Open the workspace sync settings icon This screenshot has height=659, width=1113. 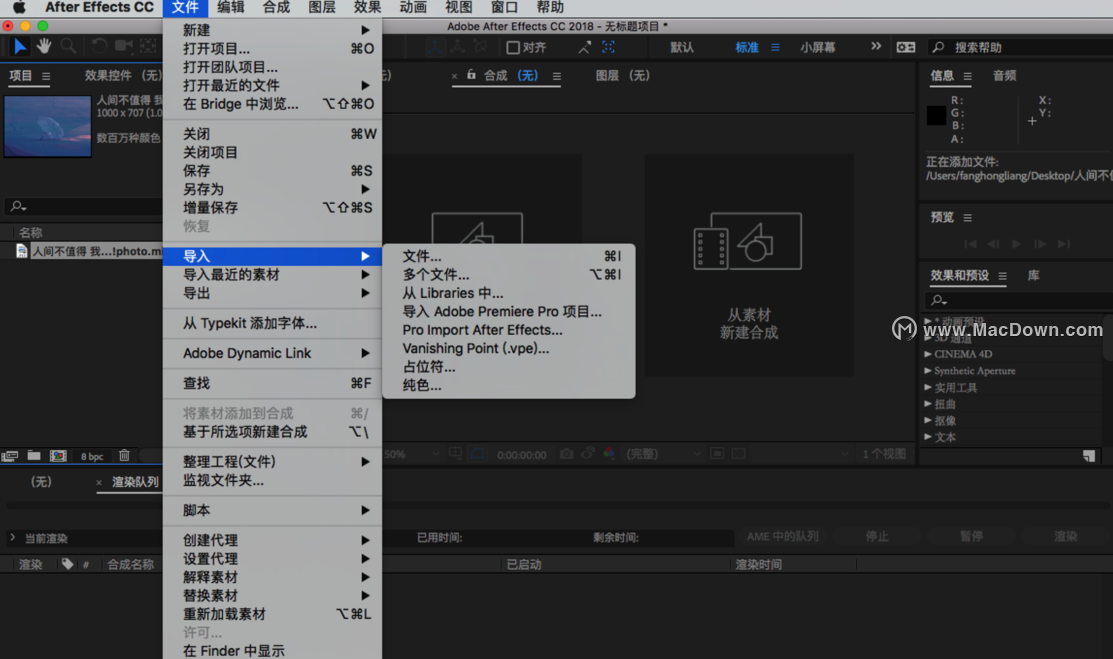coord(906,48)
